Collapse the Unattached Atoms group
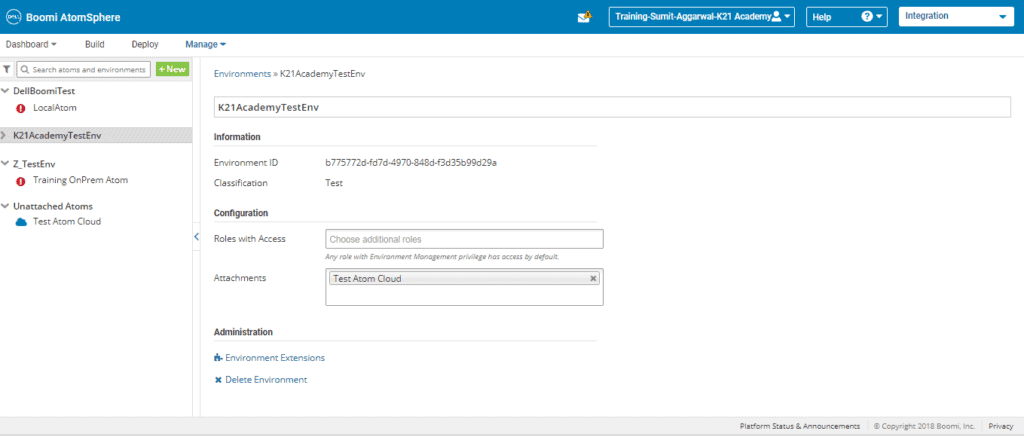 point(5,206)
